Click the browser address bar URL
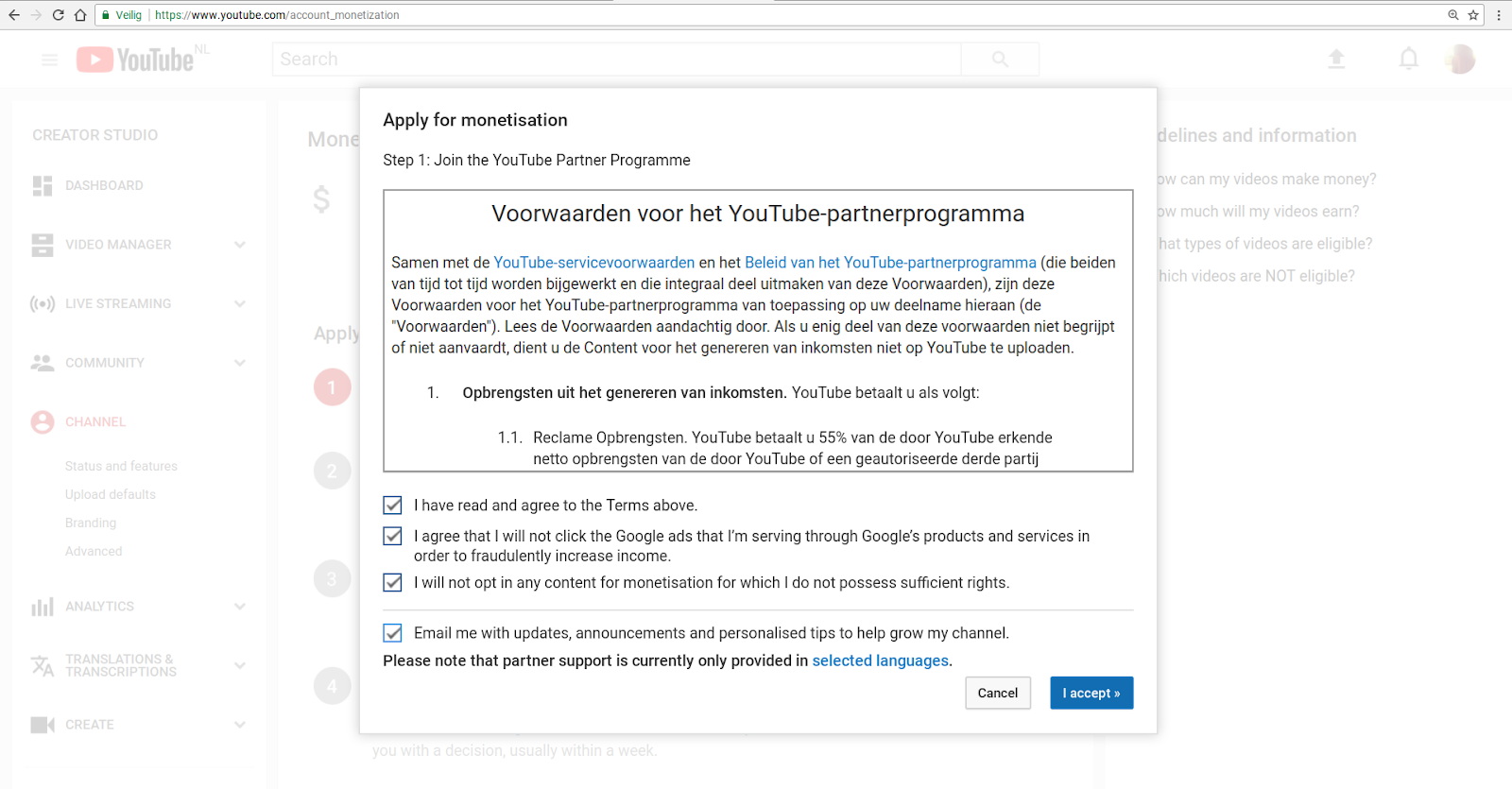 [277, 15]
